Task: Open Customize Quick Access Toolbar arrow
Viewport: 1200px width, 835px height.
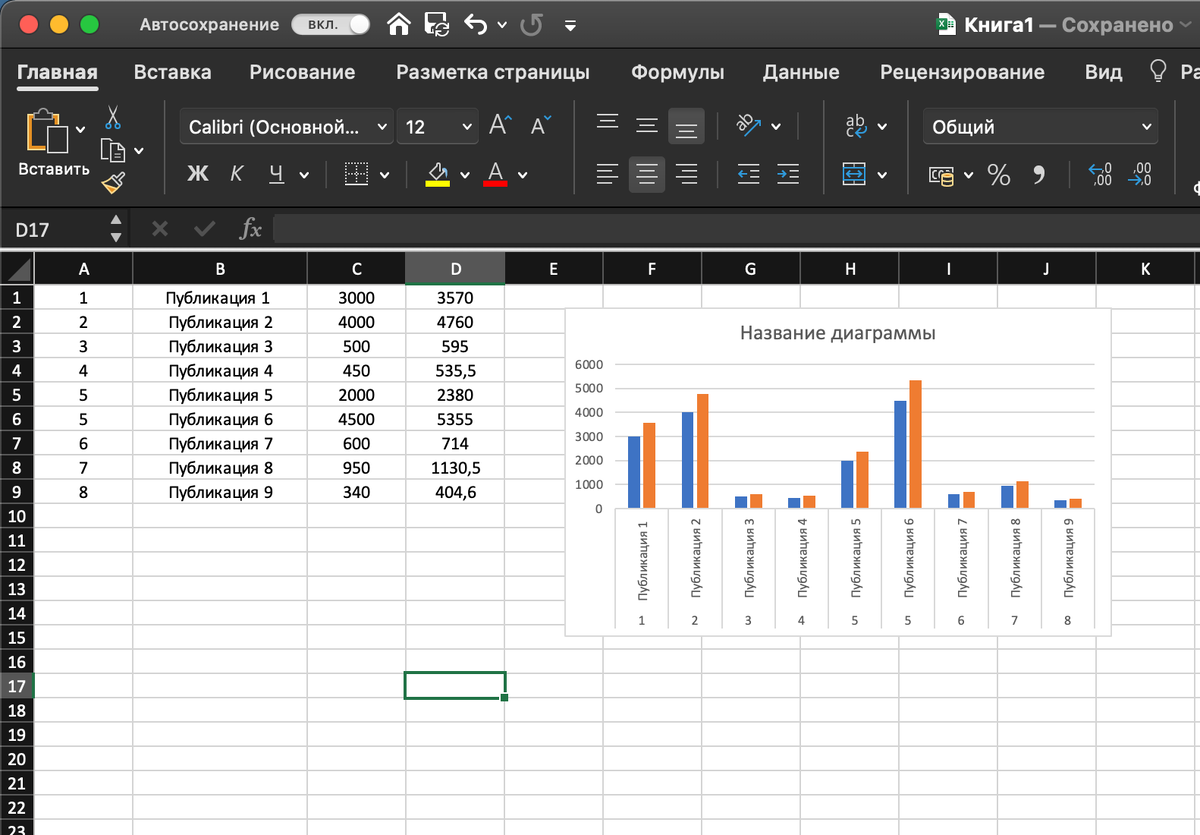Action: pyautogui.click(x=570, y=25)
